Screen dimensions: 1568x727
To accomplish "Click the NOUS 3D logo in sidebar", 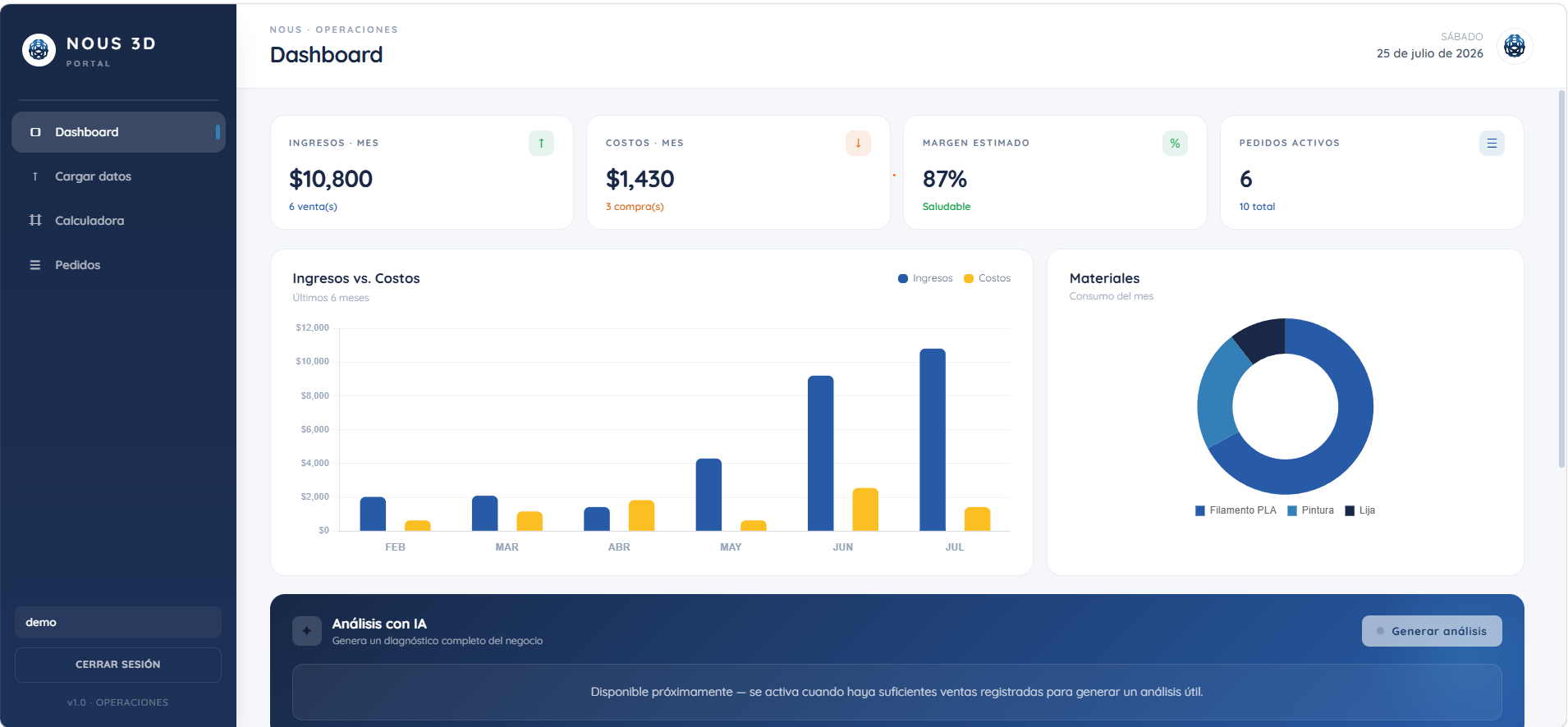I will point(39,50).
